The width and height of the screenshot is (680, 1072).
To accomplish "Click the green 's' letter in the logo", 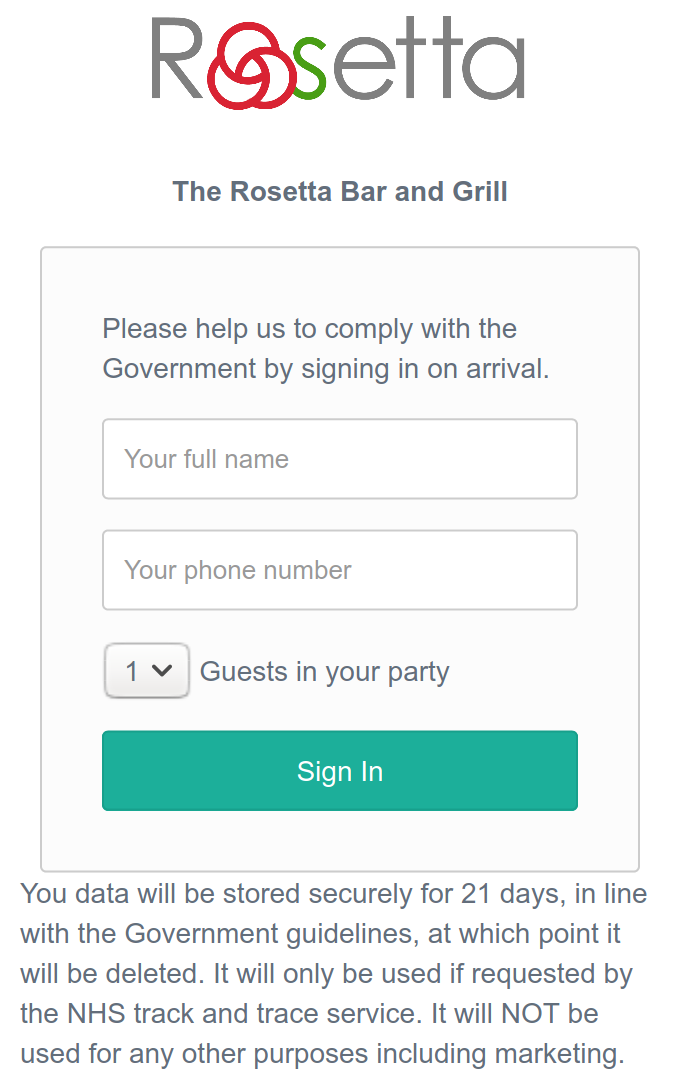I will [x=308, y=69].
